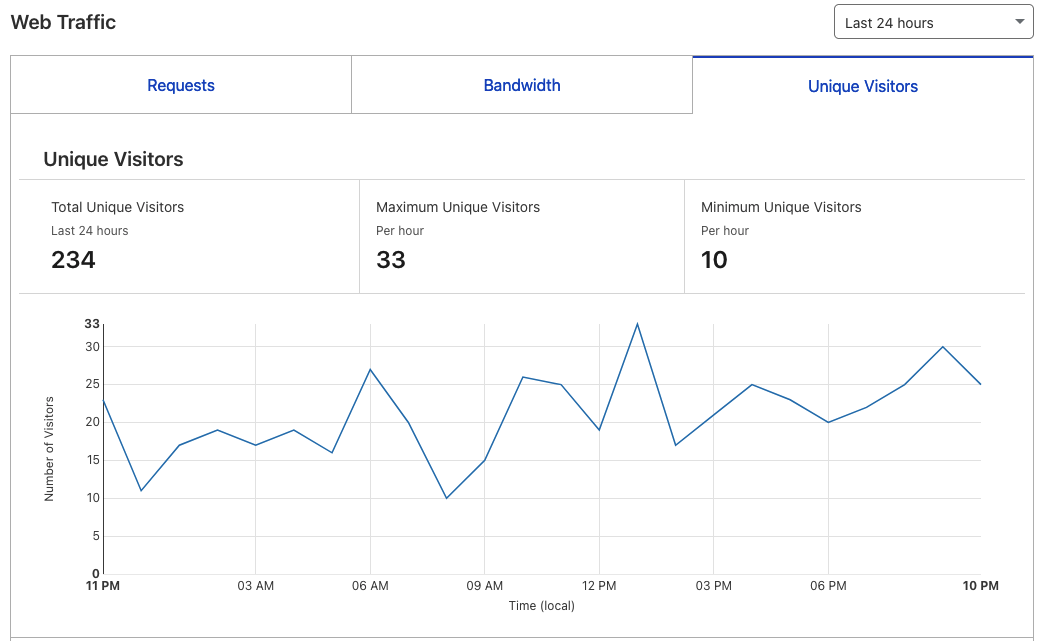The width and height of the screenshot is (1042, 641).
Task: Click the highest peak on the visitors chart
Action: coord(637,324)
